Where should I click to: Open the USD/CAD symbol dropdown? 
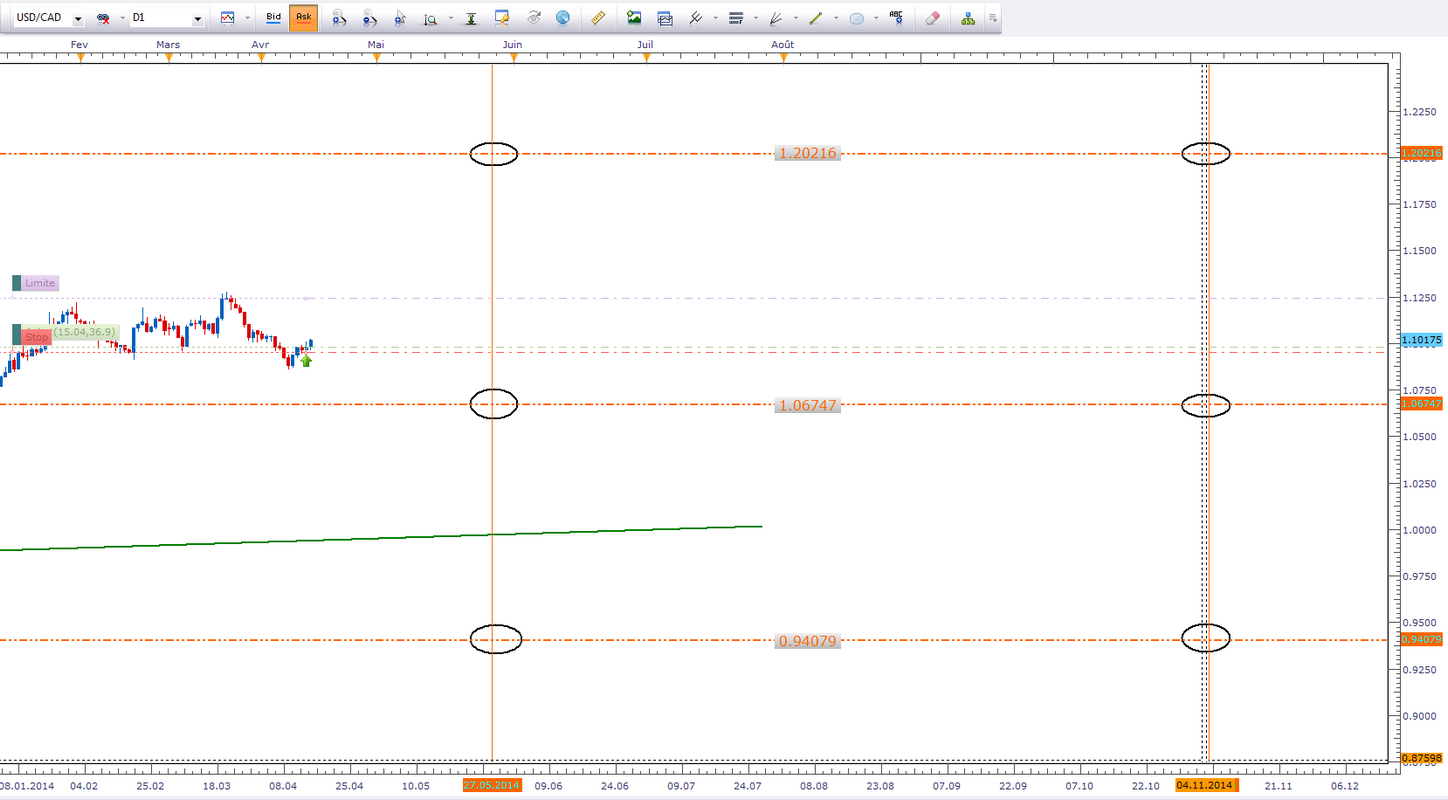pos(78,19)
